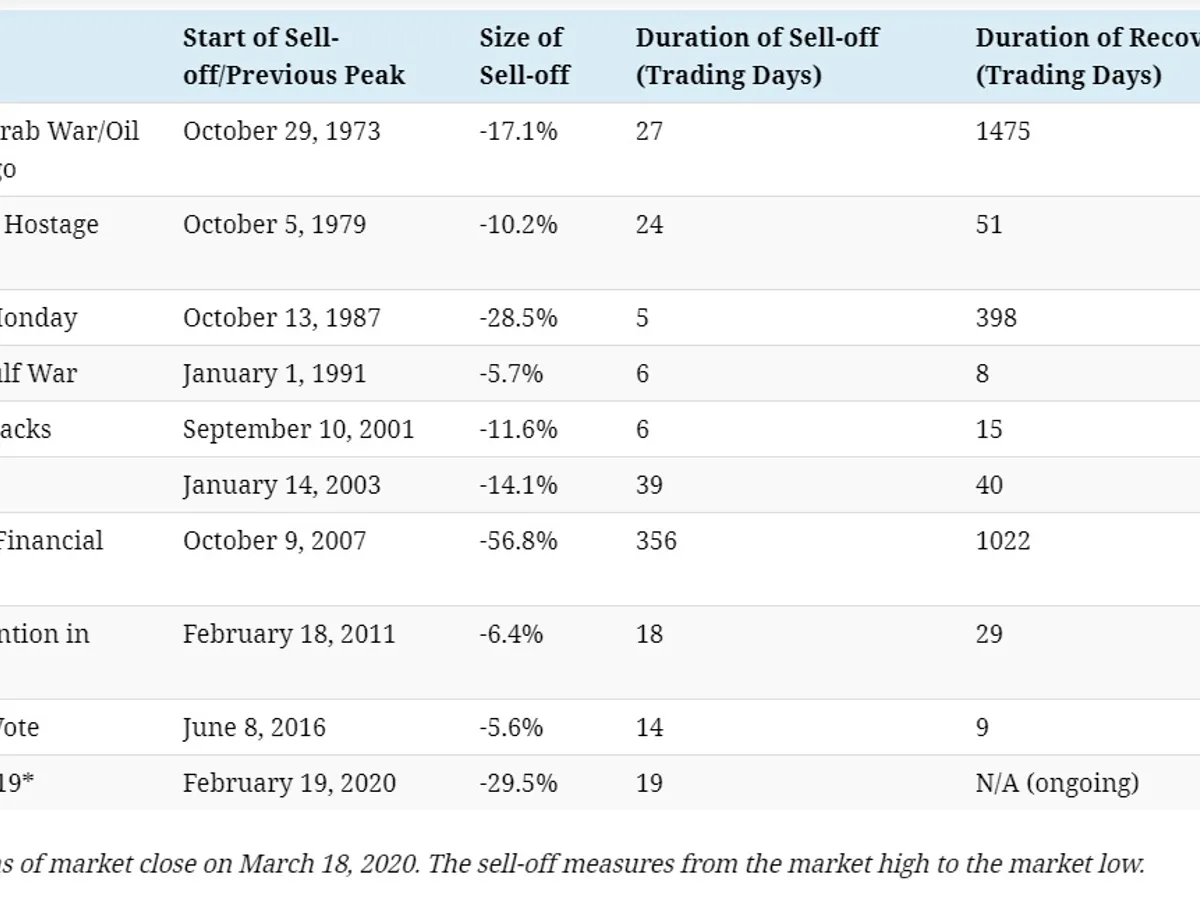This screenshot has height=900, width=1200.
Task: Click the February 18, 2011 date cell
Action: pyautogui.click(x=289, y=634)
